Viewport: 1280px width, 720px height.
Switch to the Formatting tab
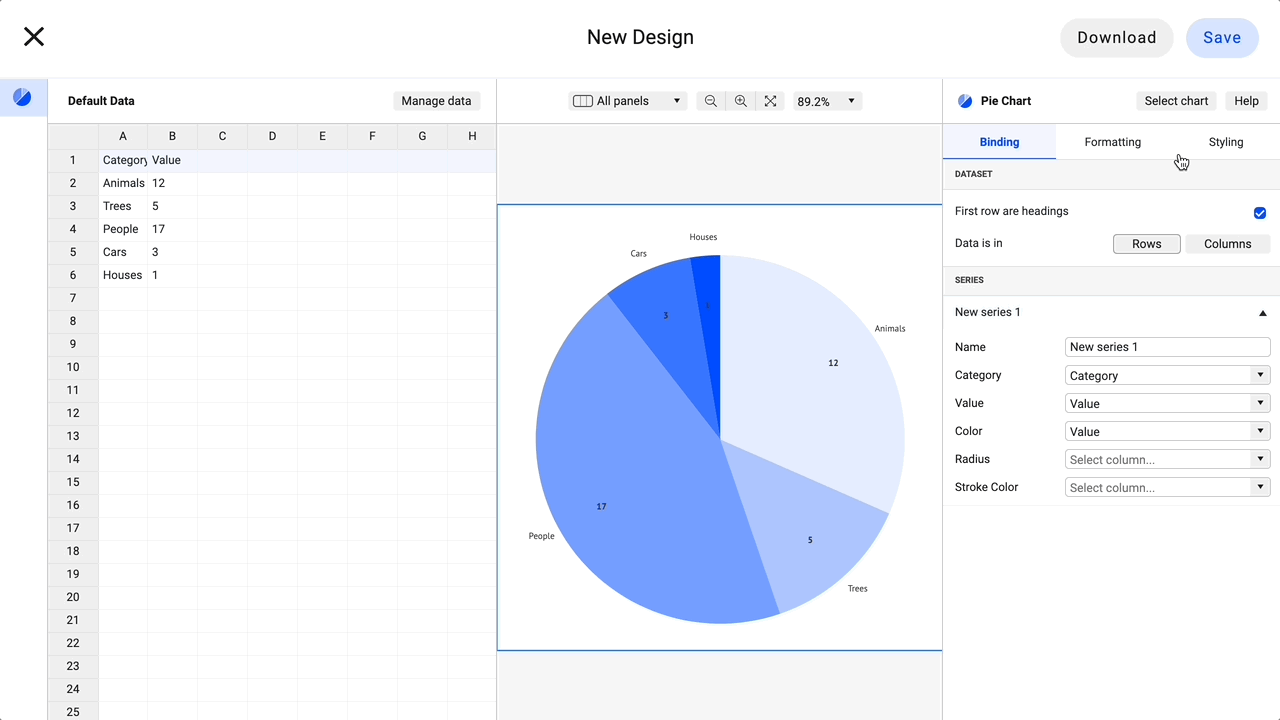click(x=1112, y=142)
